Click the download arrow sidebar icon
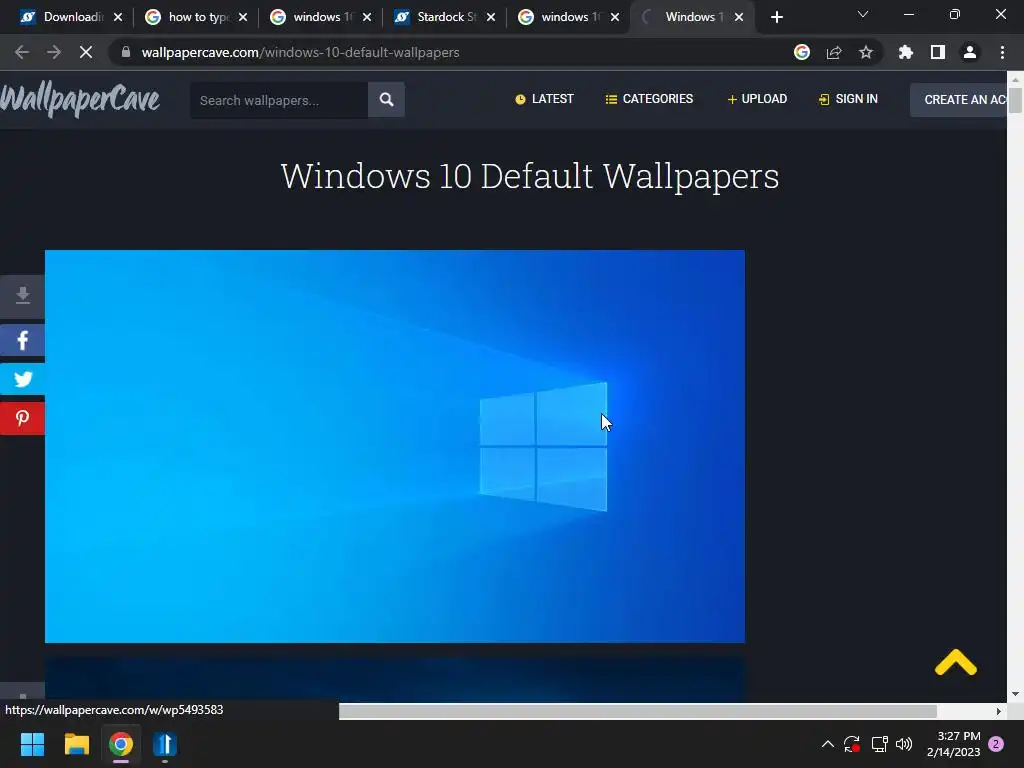The height and width of the screenshot is (768, 1024). tap(22, 296)
